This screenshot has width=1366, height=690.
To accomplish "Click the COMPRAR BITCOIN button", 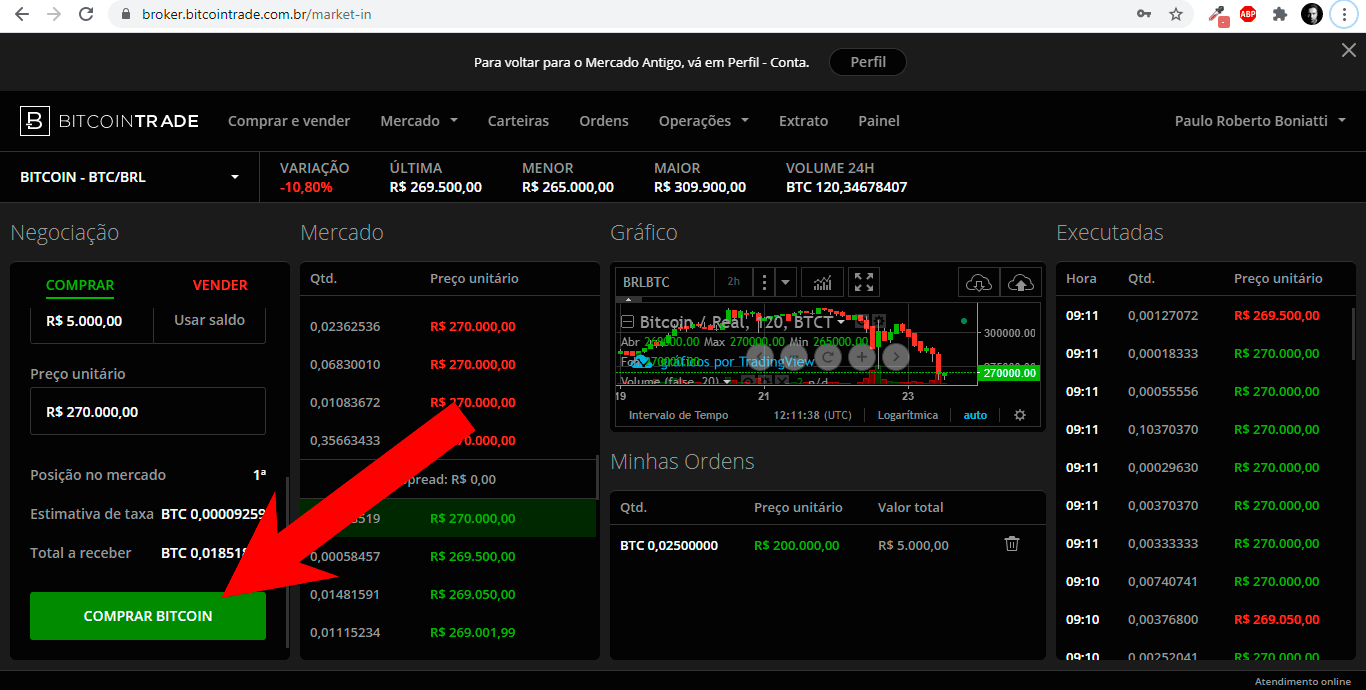I will (147, 617).
